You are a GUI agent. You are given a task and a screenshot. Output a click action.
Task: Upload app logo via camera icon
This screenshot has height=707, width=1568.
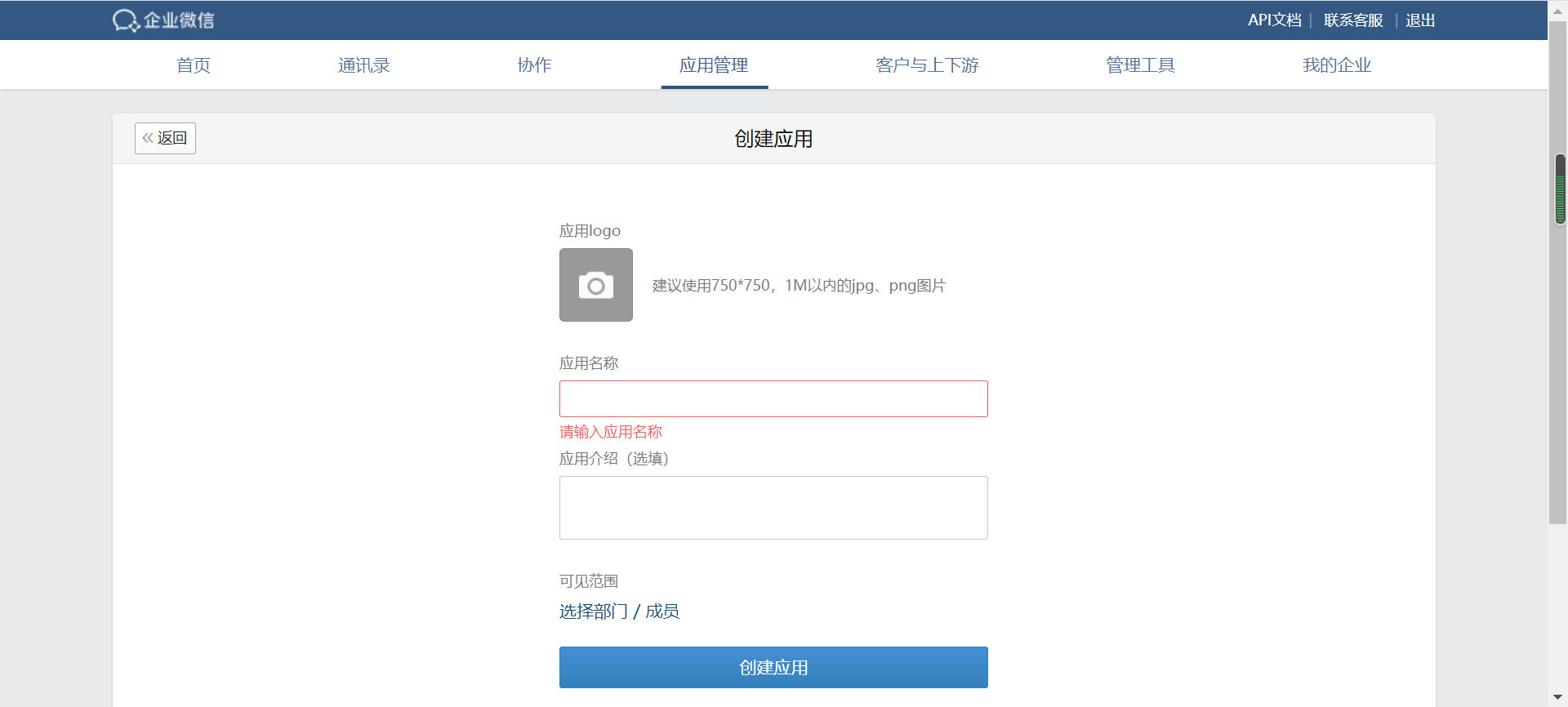pos(595,285)
